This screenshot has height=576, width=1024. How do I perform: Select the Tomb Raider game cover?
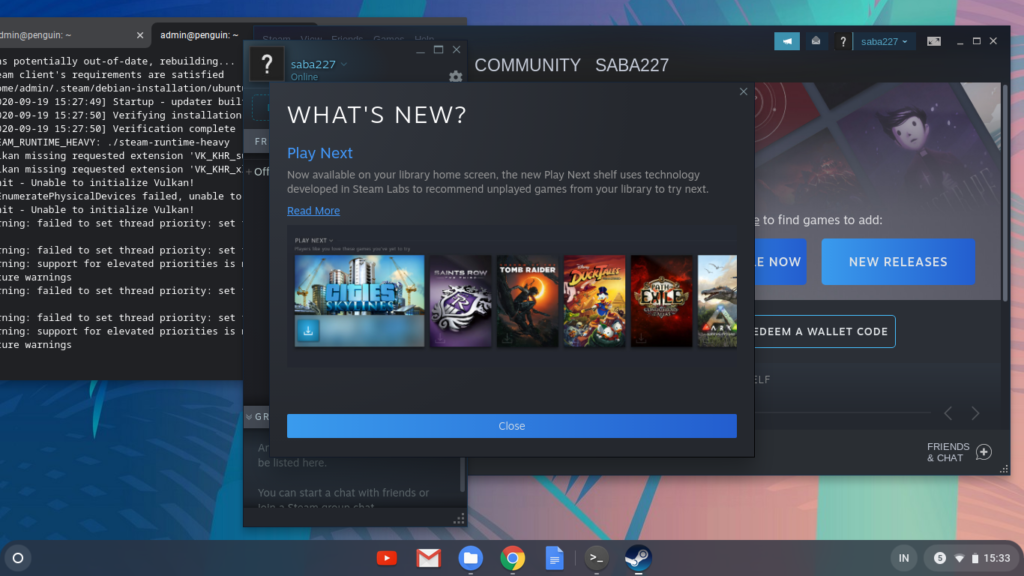pyautogui.click(x=527, y=301)
